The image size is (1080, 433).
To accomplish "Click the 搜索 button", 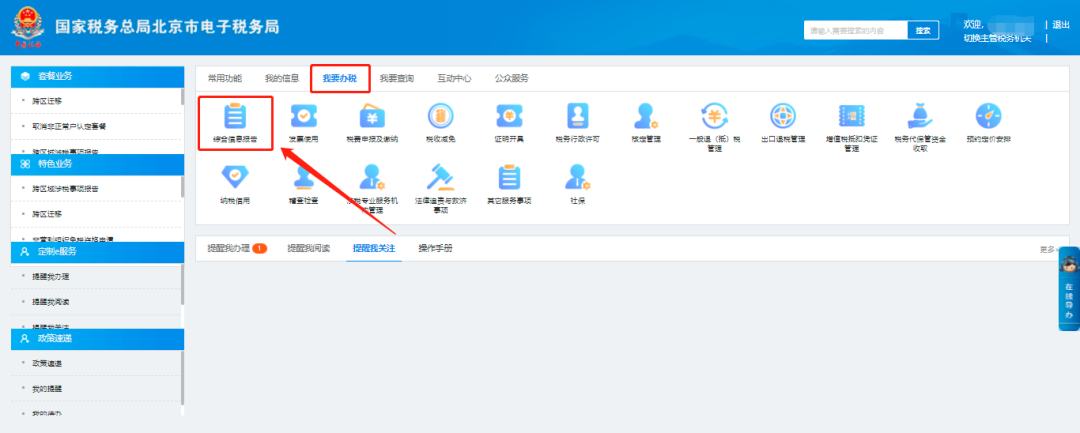I will (x=923, y=30).
